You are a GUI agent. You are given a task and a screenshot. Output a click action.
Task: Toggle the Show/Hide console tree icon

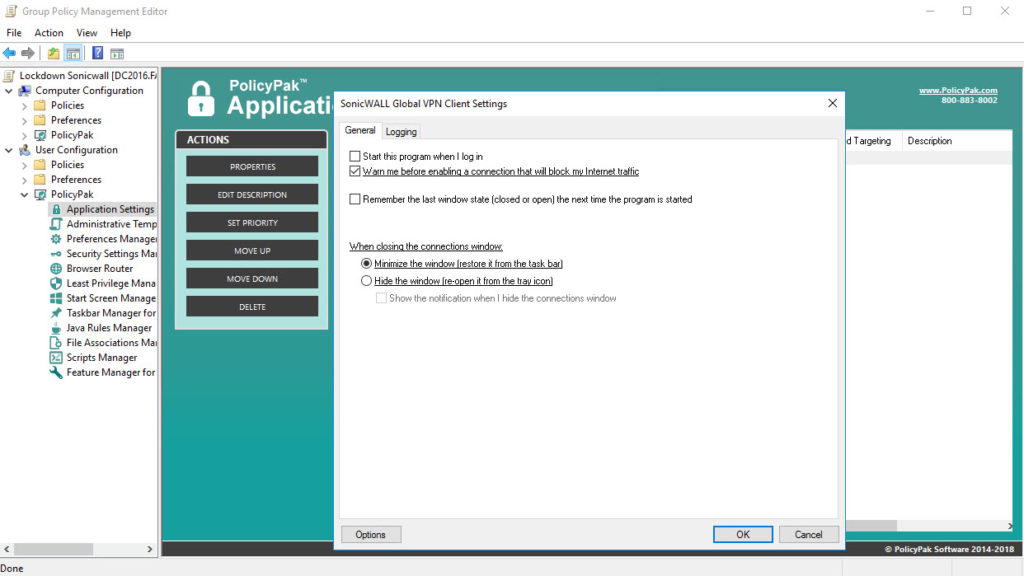73,54
